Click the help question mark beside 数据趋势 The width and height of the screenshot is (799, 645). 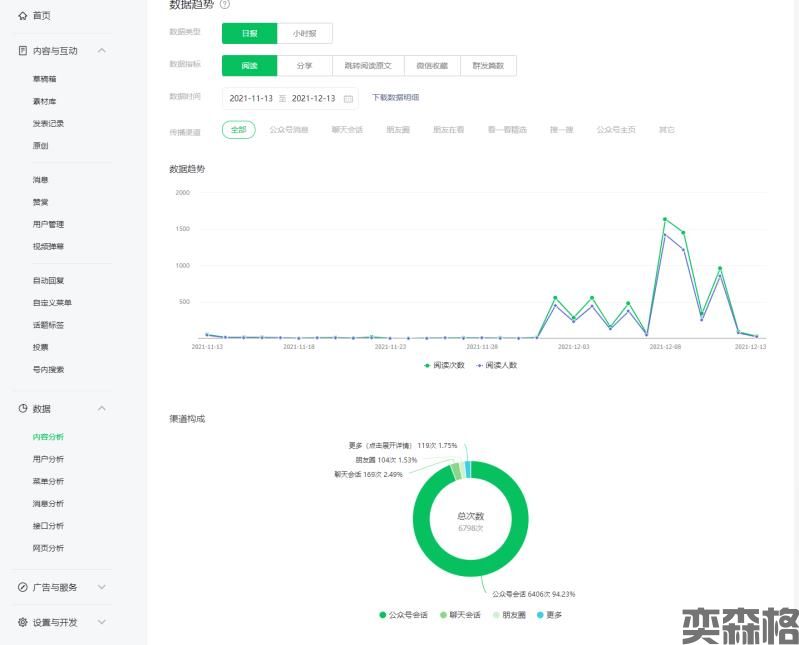click(x=224, y=5)
